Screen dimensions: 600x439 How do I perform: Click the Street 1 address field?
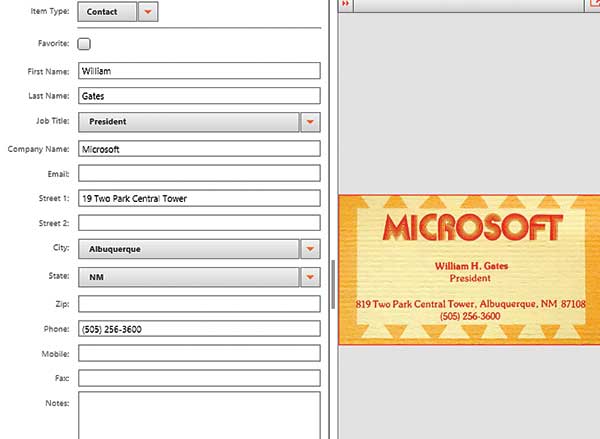pyautogui.click(x=198, y=198)
